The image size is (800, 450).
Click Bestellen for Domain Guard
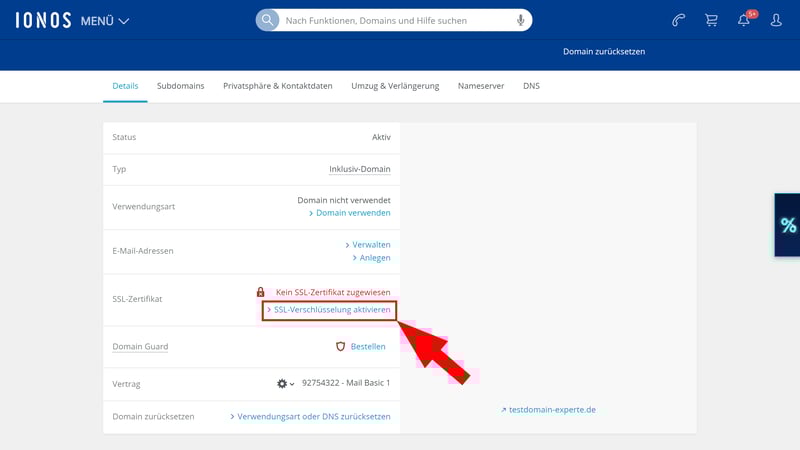pos(367,347)
